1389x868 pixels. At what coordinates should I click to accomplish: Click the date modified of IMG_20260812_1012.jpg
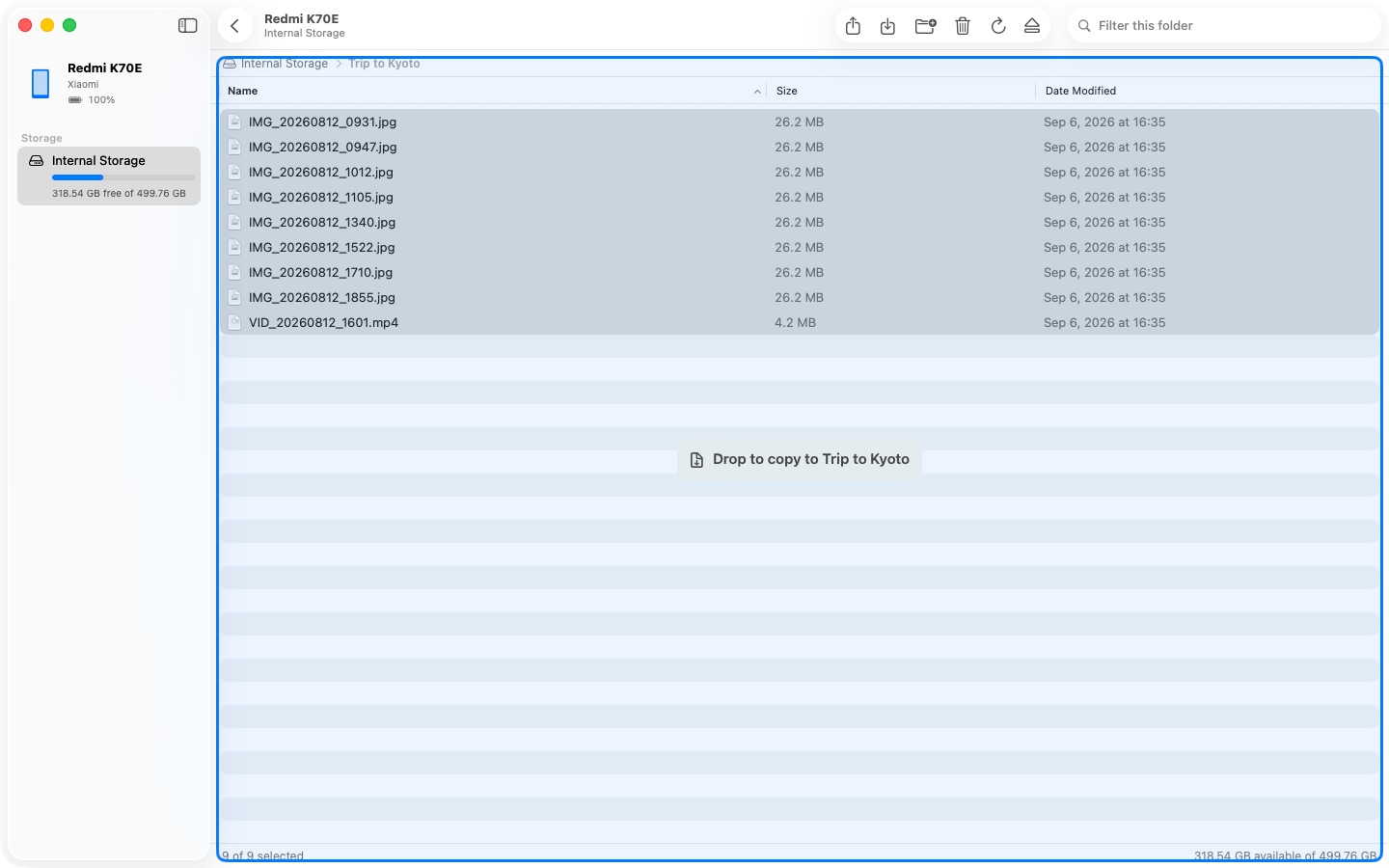pyautogui.click(x=1104, y=173)
